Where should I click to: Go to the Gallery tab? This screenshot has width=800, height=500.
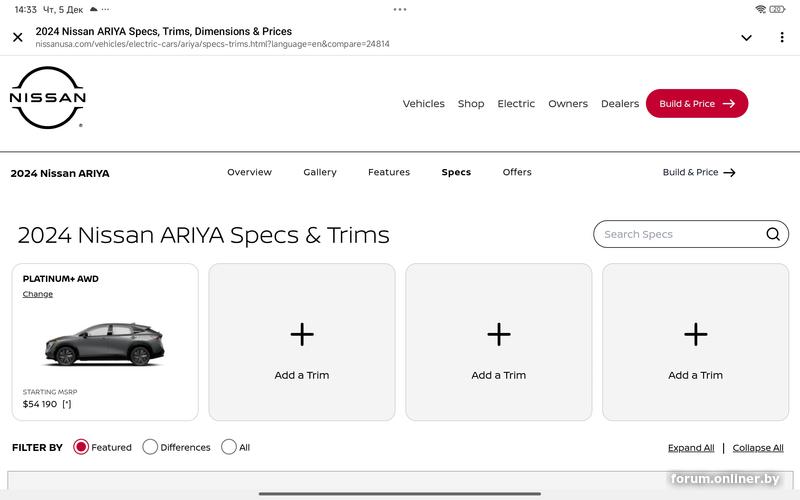click(x=320, y=172)
